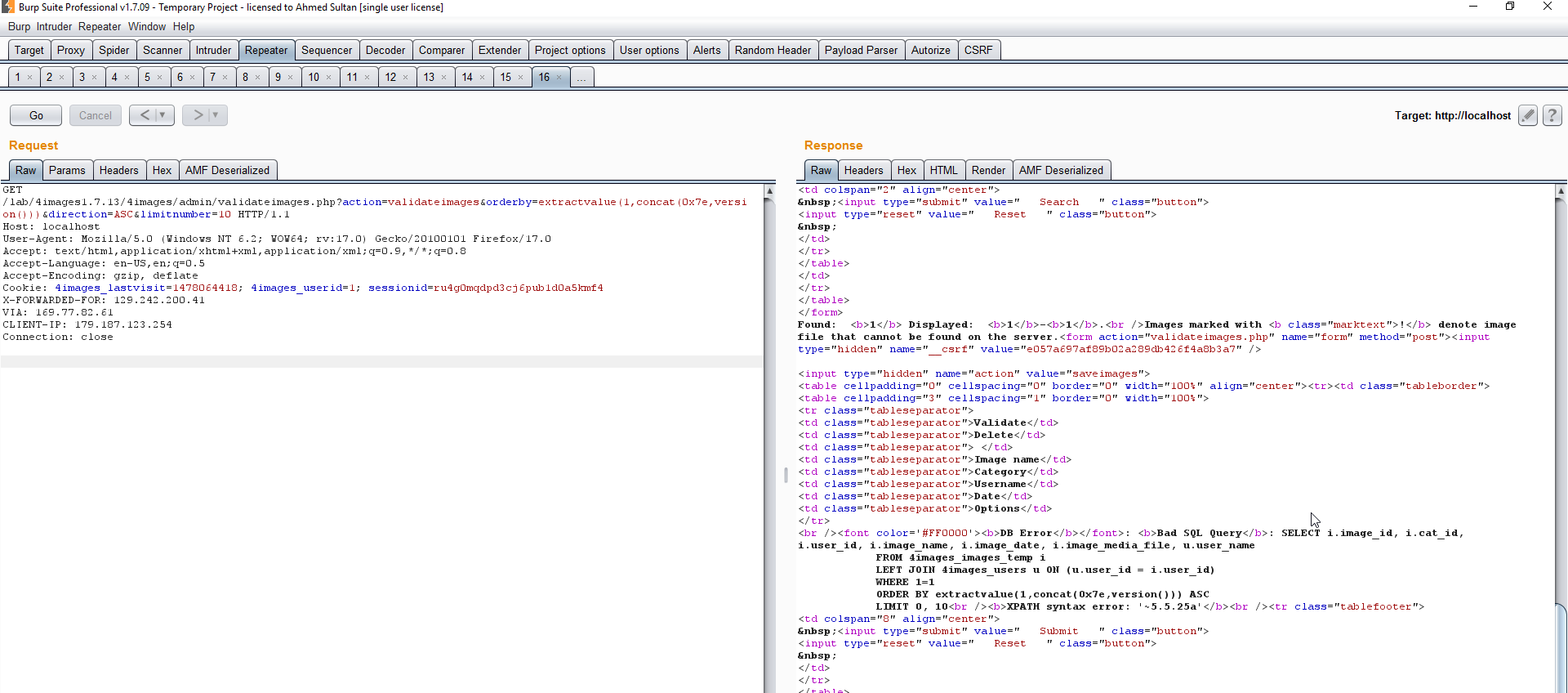
Task: Go to the next request with forward arrow
Action: (198, 115)
